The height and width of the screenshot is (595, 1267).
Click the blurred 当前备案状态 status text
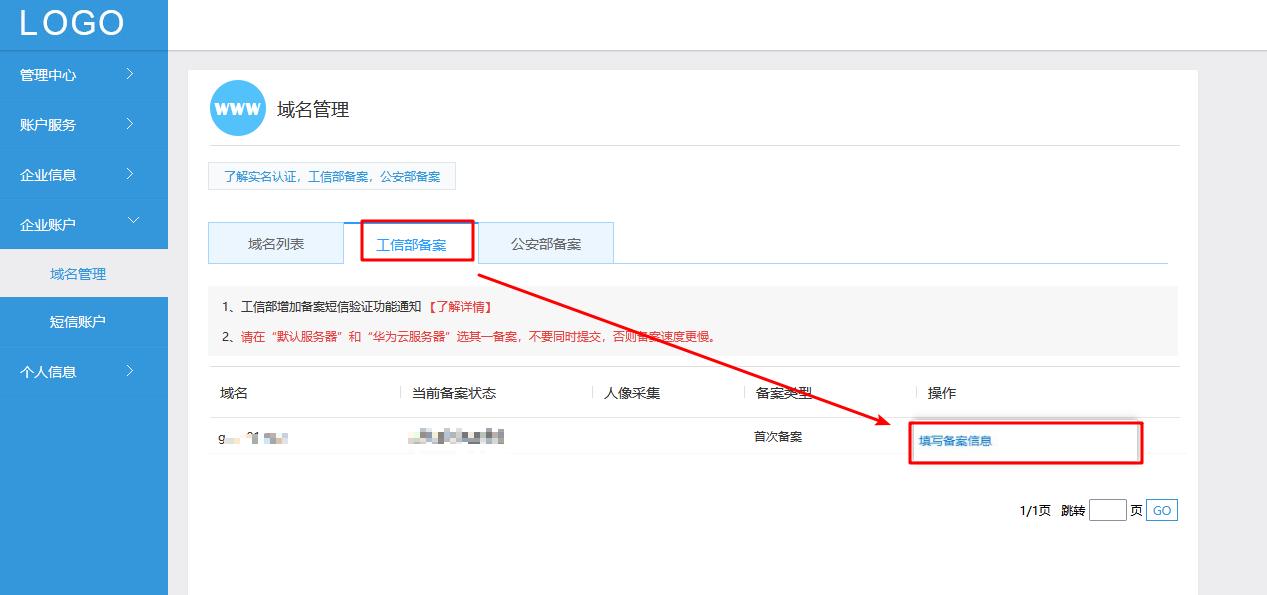click(x=455, y=436)
